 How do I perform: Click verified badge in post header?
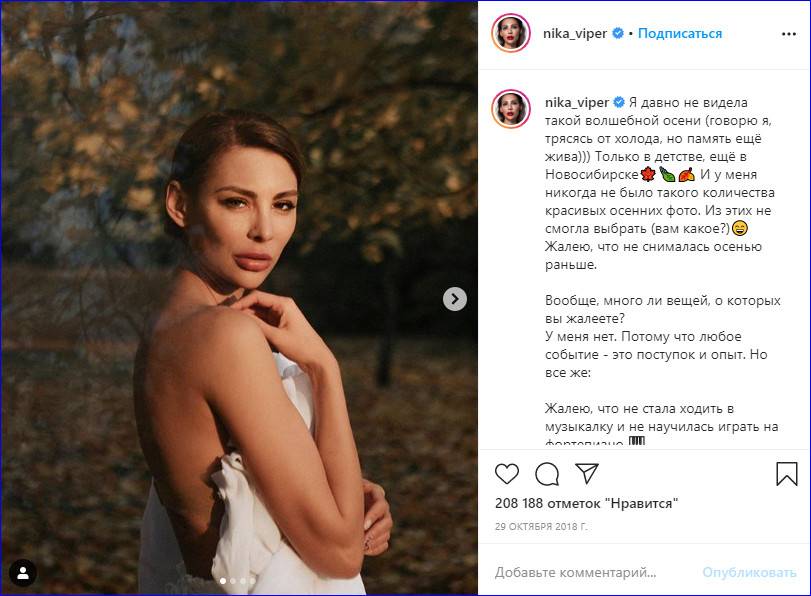(619, 34)
